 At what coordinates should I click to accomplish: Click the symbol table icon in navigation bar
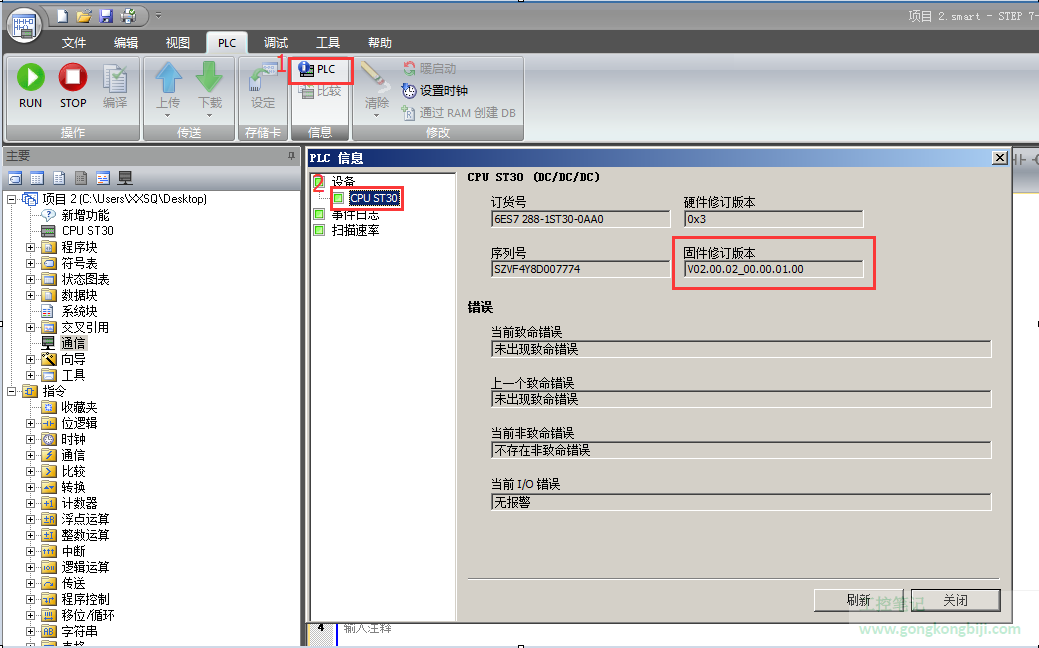[15, 178]
